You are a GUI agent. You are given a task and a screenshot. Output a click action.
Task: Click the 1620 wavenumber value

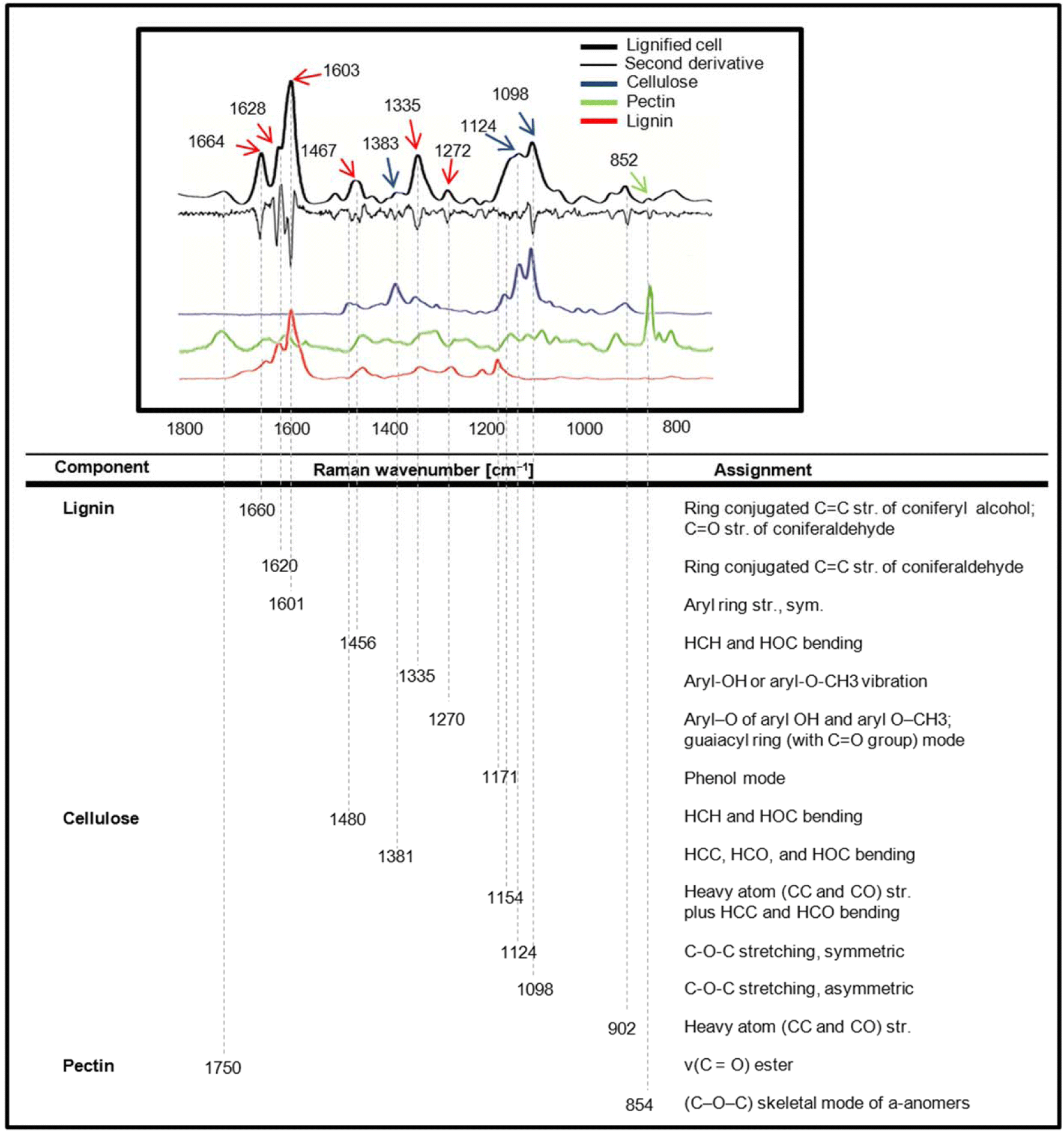tap(279, 566)
